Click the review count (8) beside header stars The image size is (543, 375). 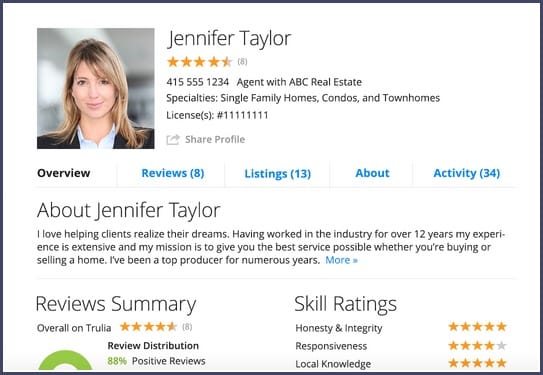(242, 62)
